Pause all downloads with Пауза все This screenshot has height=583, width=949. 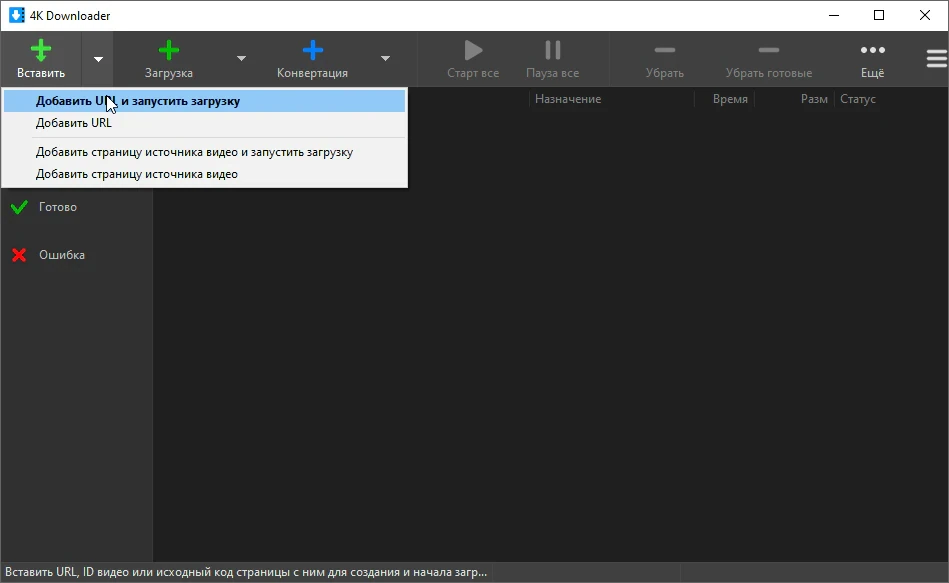pyautogui.click(x=552, y=59)
